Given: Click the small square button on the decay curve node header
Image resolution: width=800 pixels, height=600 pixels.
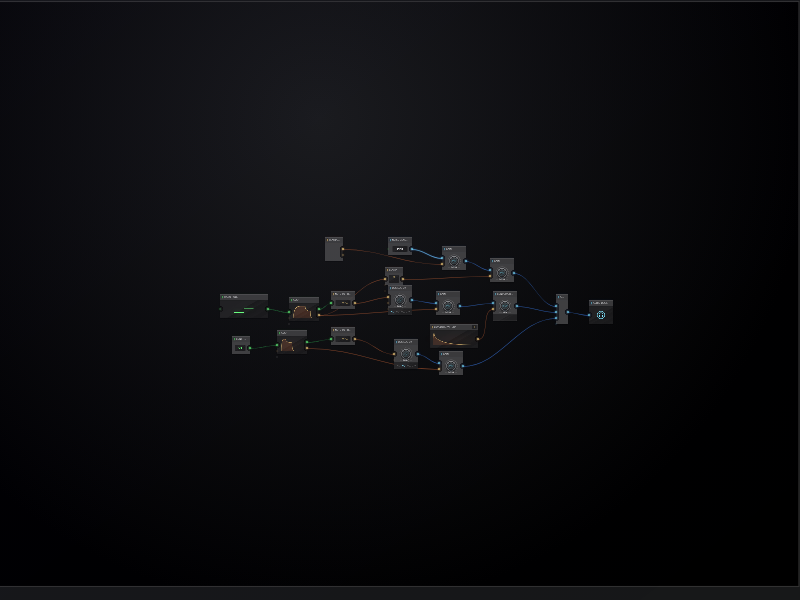Looking at the screenshot, I should (474, 327).
